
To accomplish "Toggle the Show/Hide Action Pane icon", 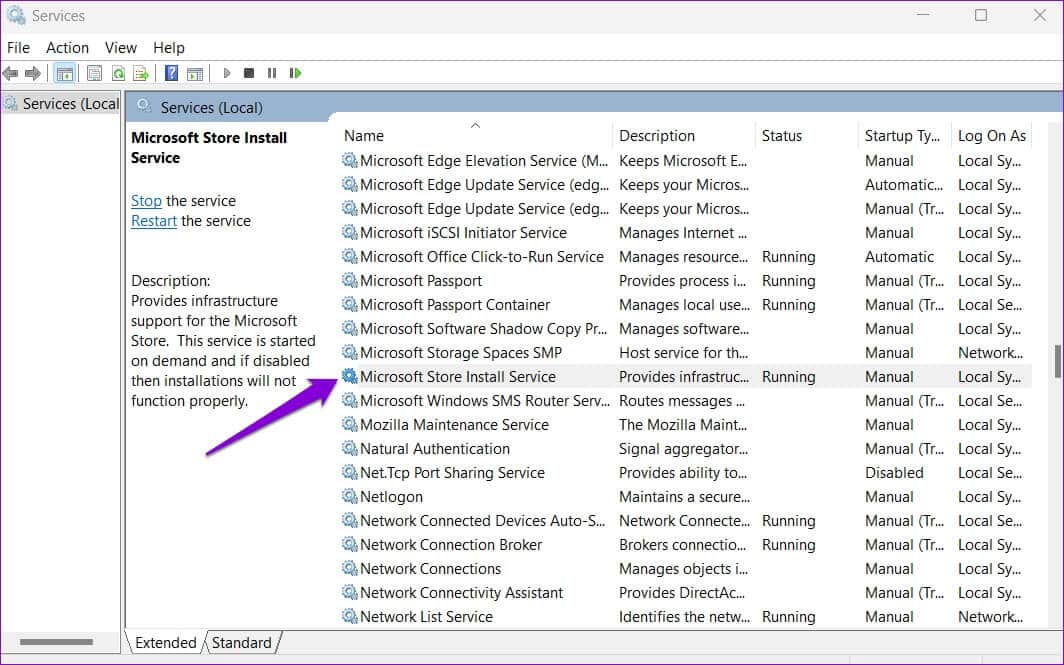I will point(195,73).
